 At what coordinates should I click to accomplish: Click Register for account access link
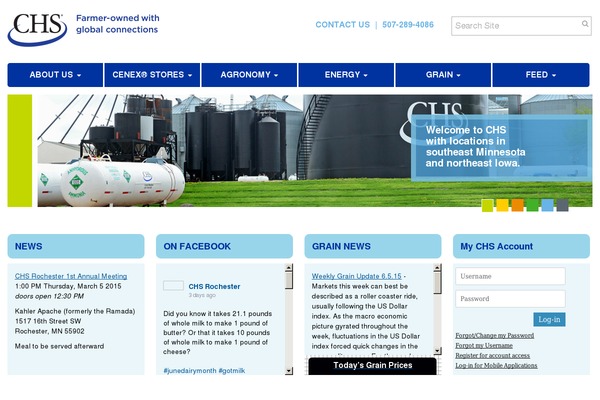click(x=492, y=355)
